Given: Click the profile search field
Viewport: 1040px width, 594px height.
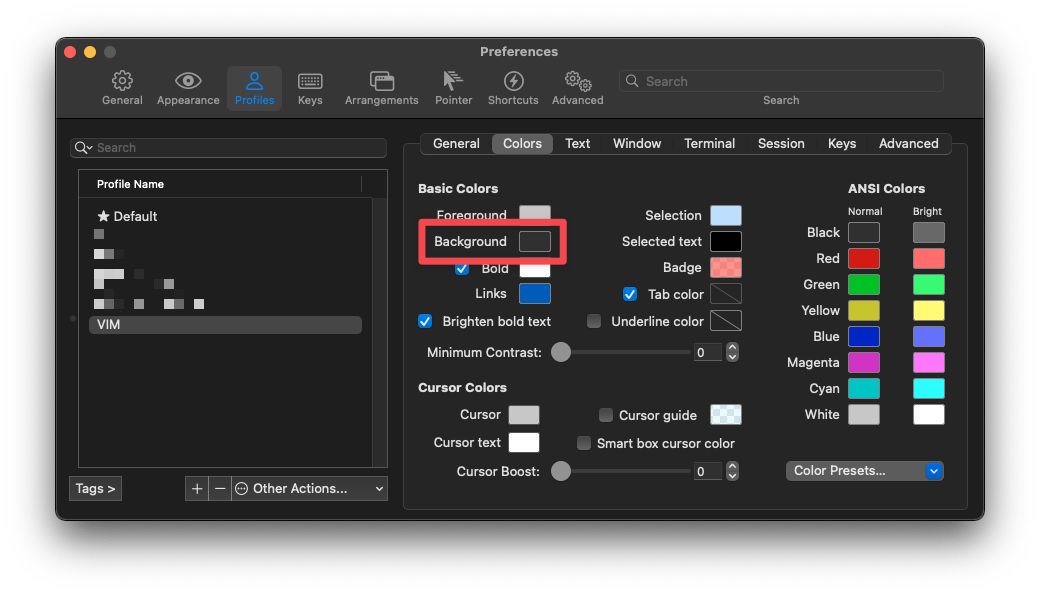Looking at the screenshot, I should 236,148.
